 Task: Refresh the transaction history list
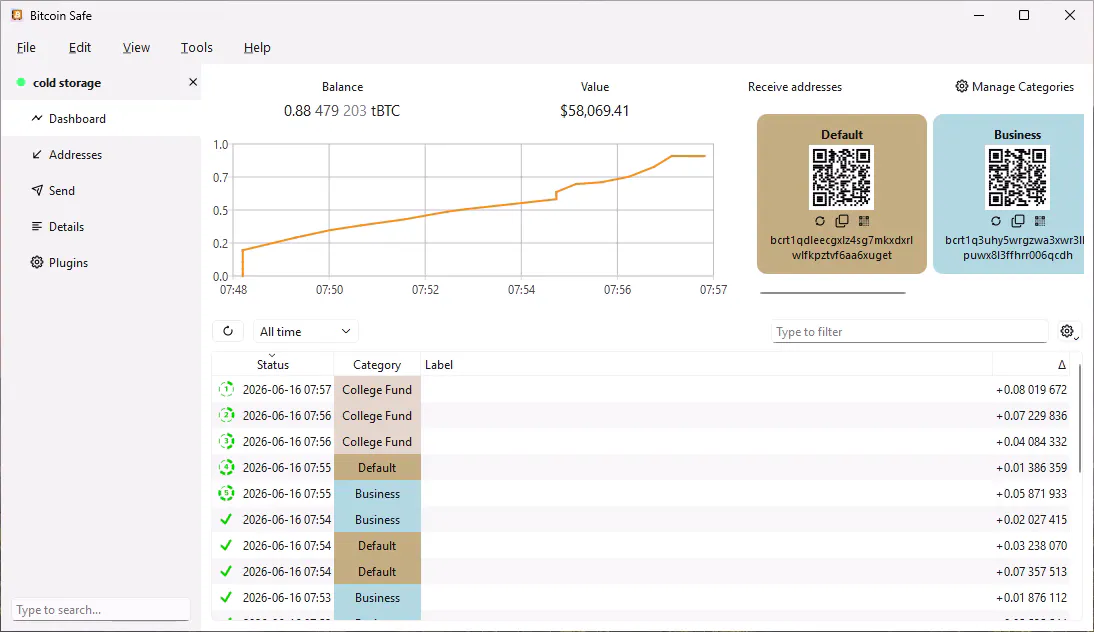(227, 331)
